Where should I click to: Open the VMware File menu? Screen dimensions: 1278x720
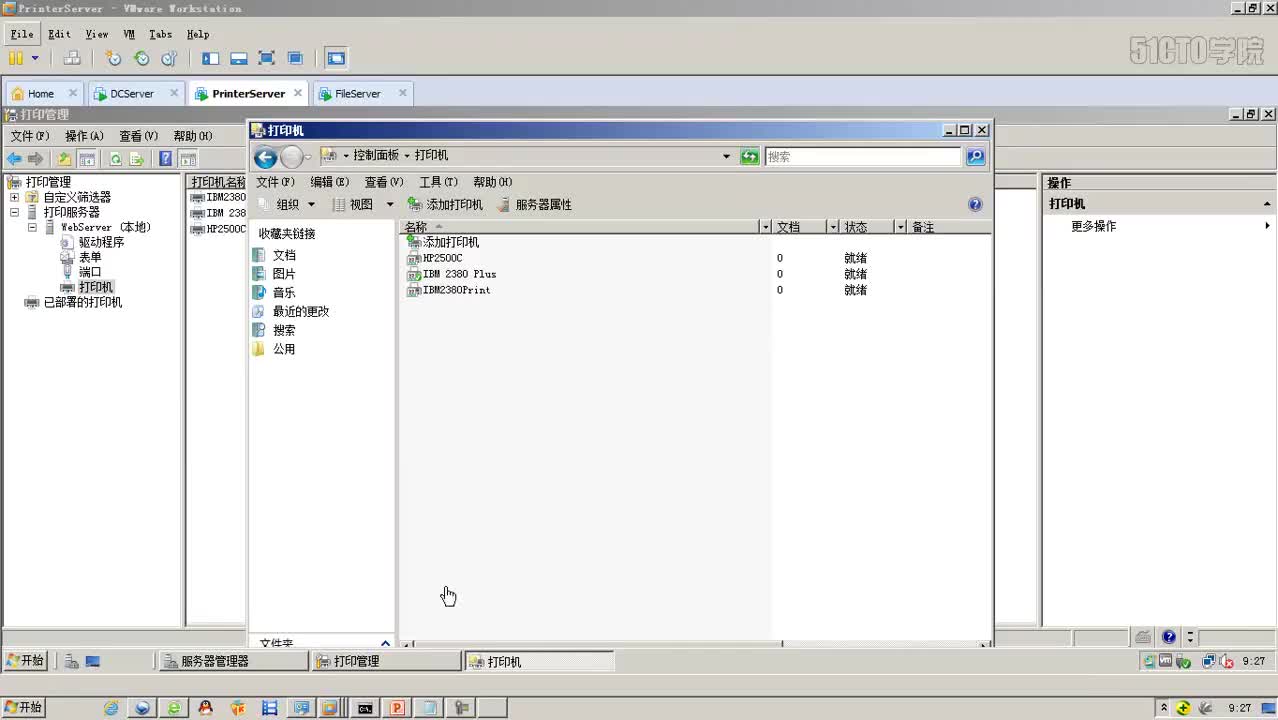[x=22, y=34]
